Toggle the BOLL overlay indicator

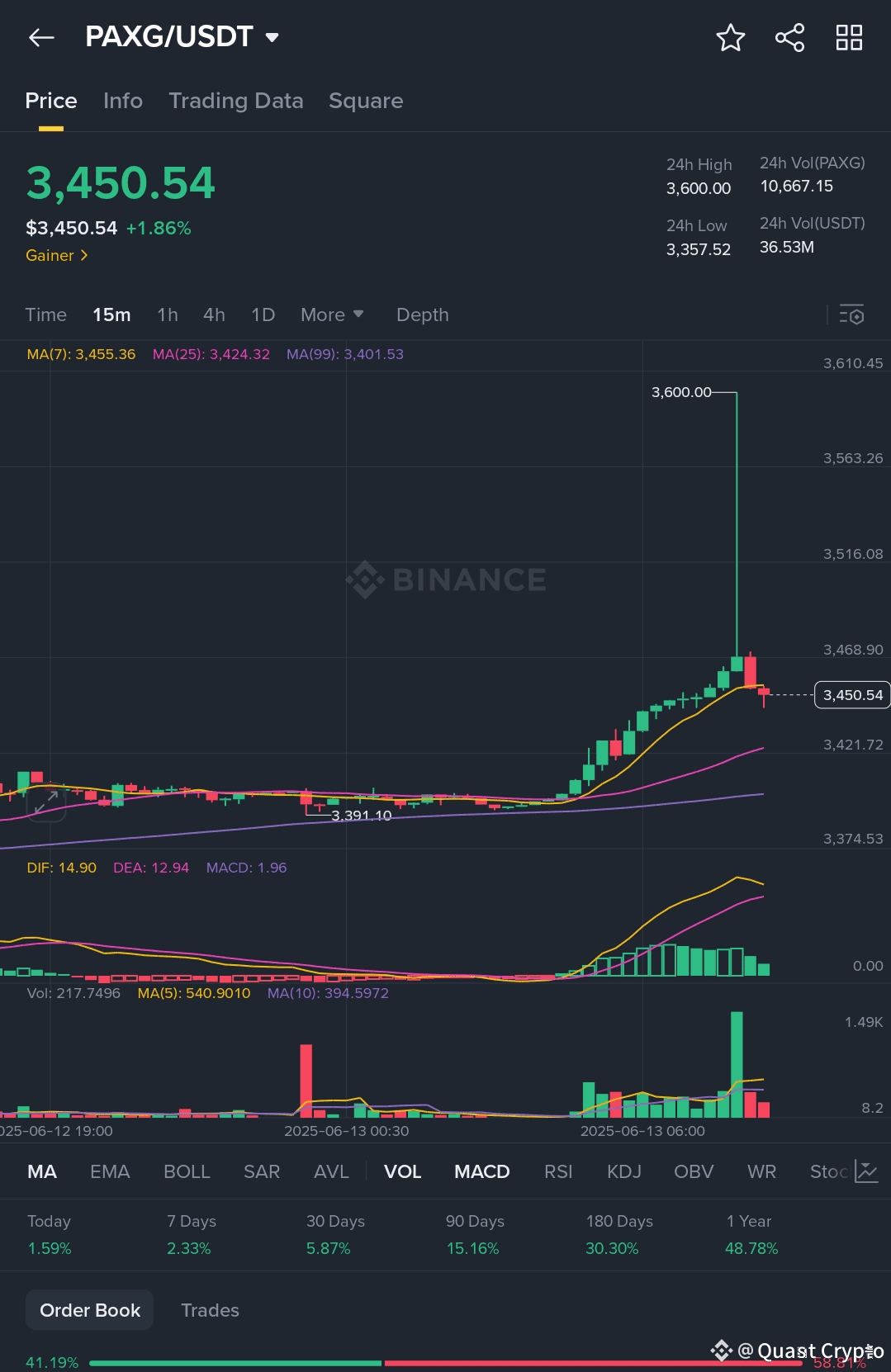click(187, 1171)
